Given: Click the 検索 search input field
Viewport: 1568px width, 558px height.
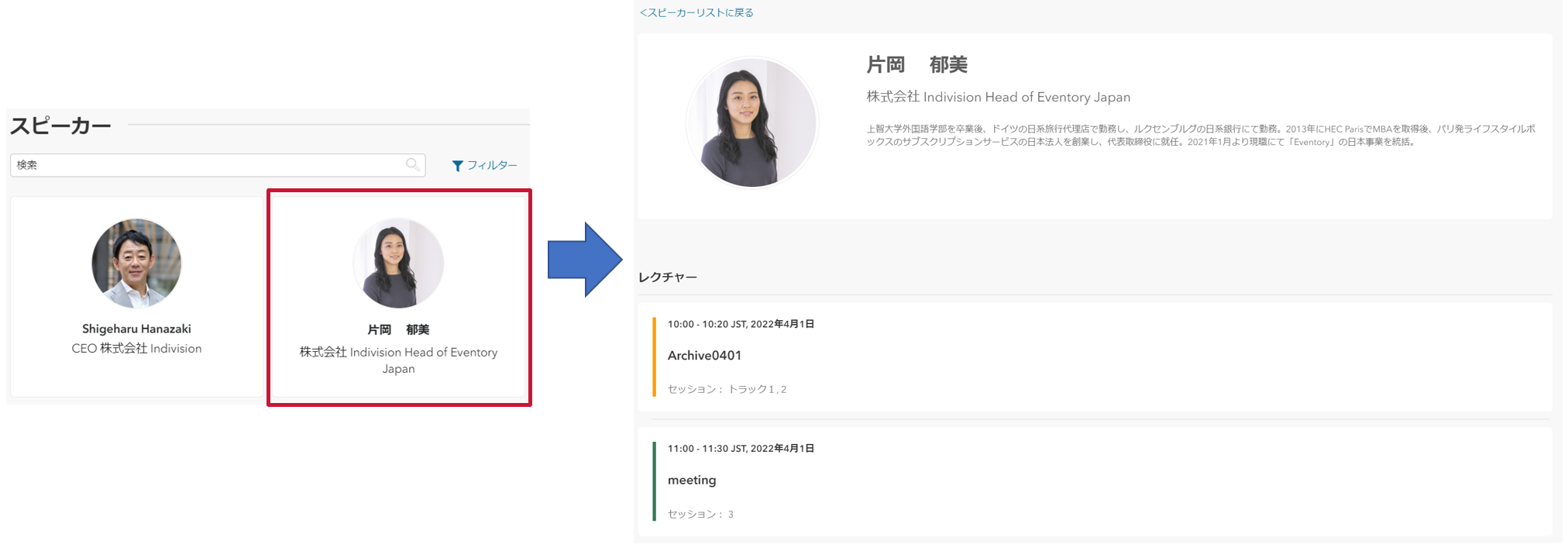Looking at the screenshot, I should coord(218,165).
